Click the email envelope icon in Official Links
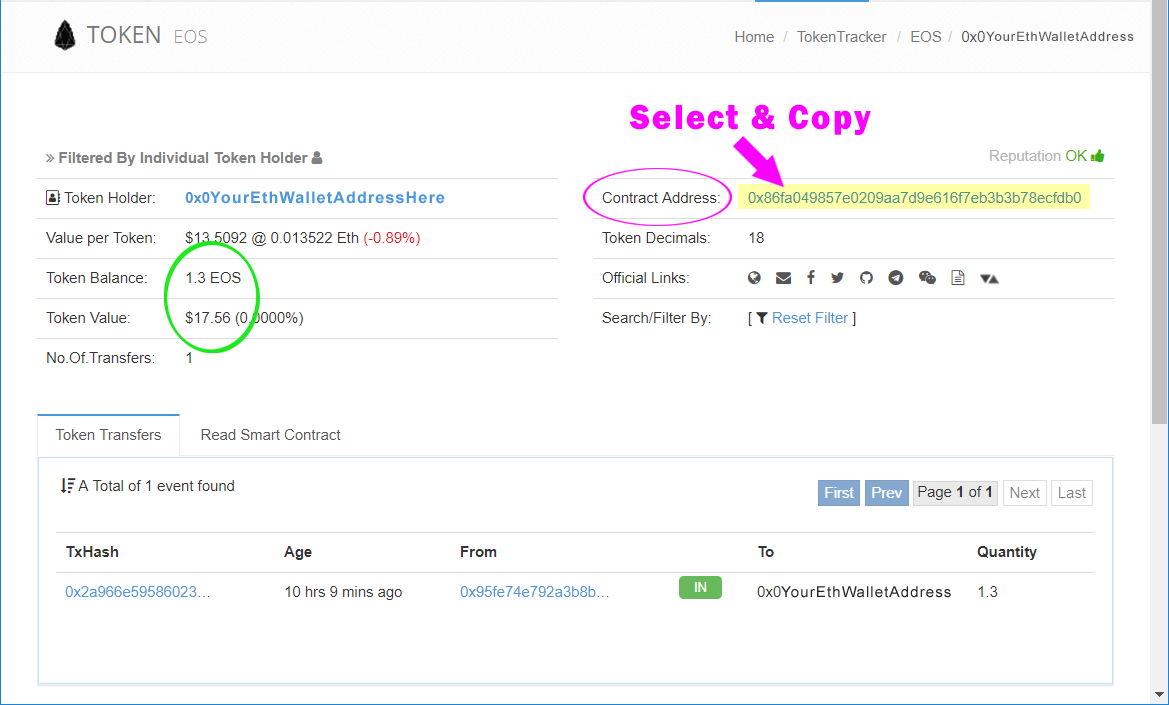 click(x=783, y=278)
